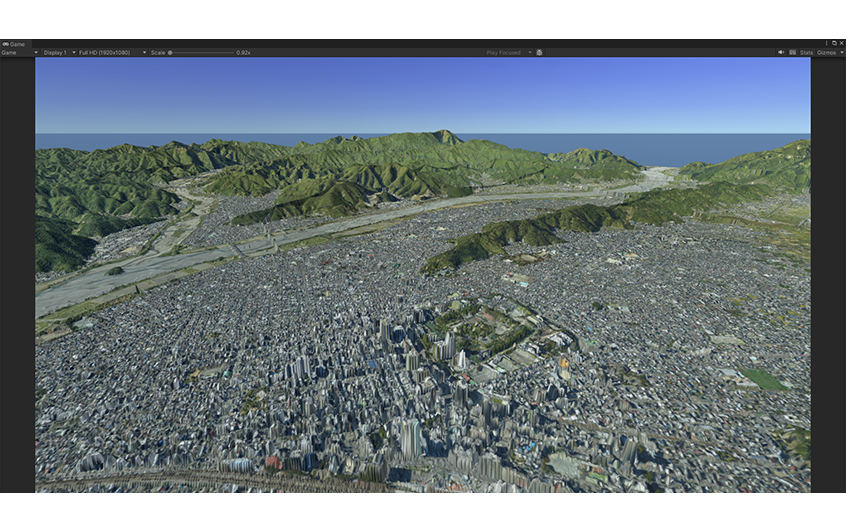Select the Game tab
This screenshot has height=532, width=846.
click(14, 44)
